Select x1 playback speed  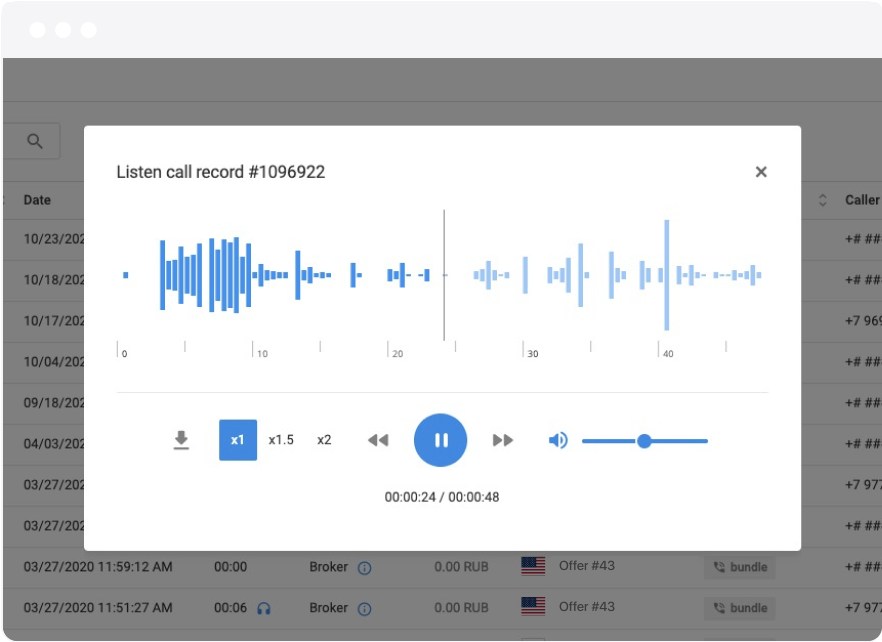tap(238, 440)
